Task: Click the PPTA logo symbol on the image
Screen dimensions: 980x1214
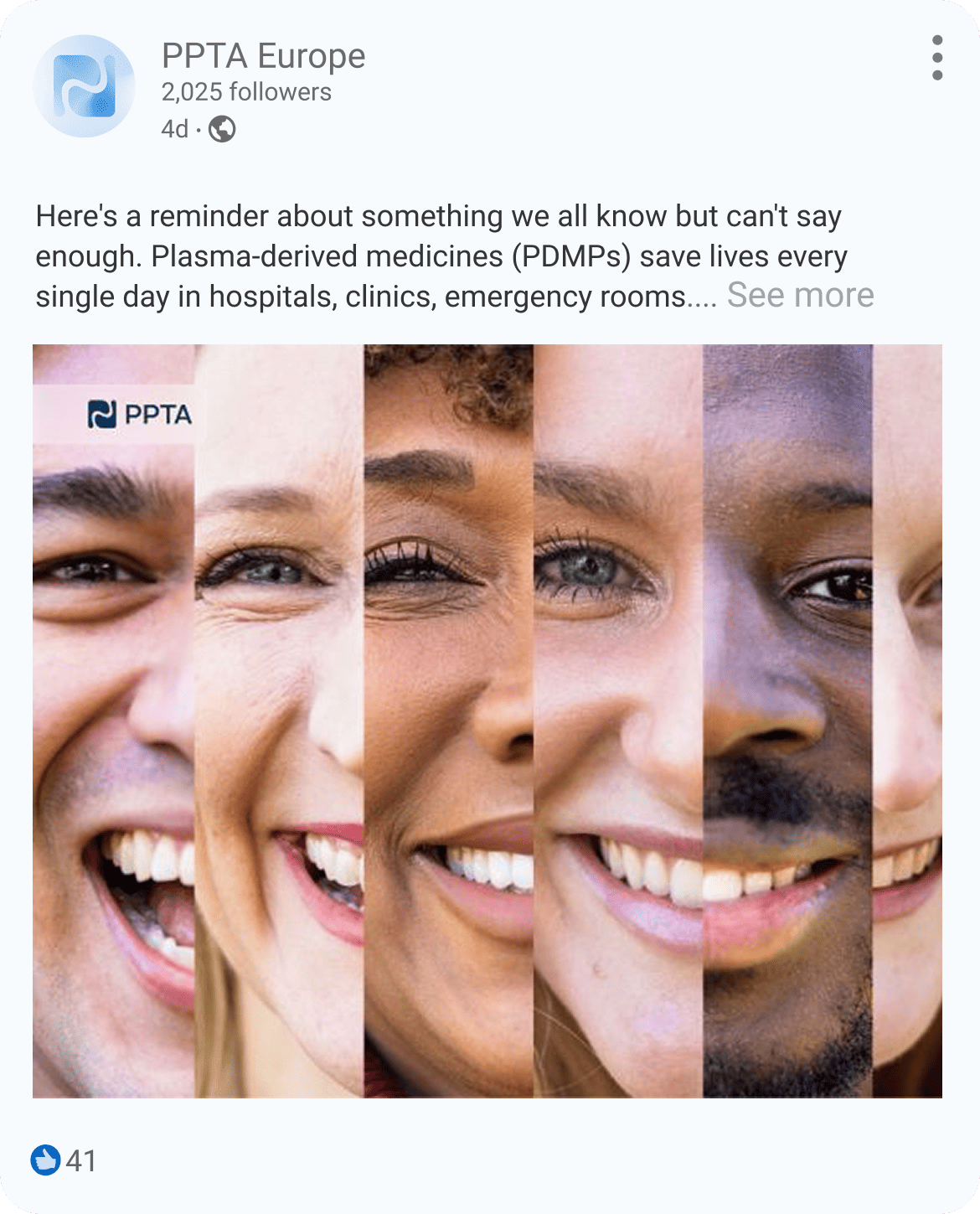Action: tap(102, 414)
